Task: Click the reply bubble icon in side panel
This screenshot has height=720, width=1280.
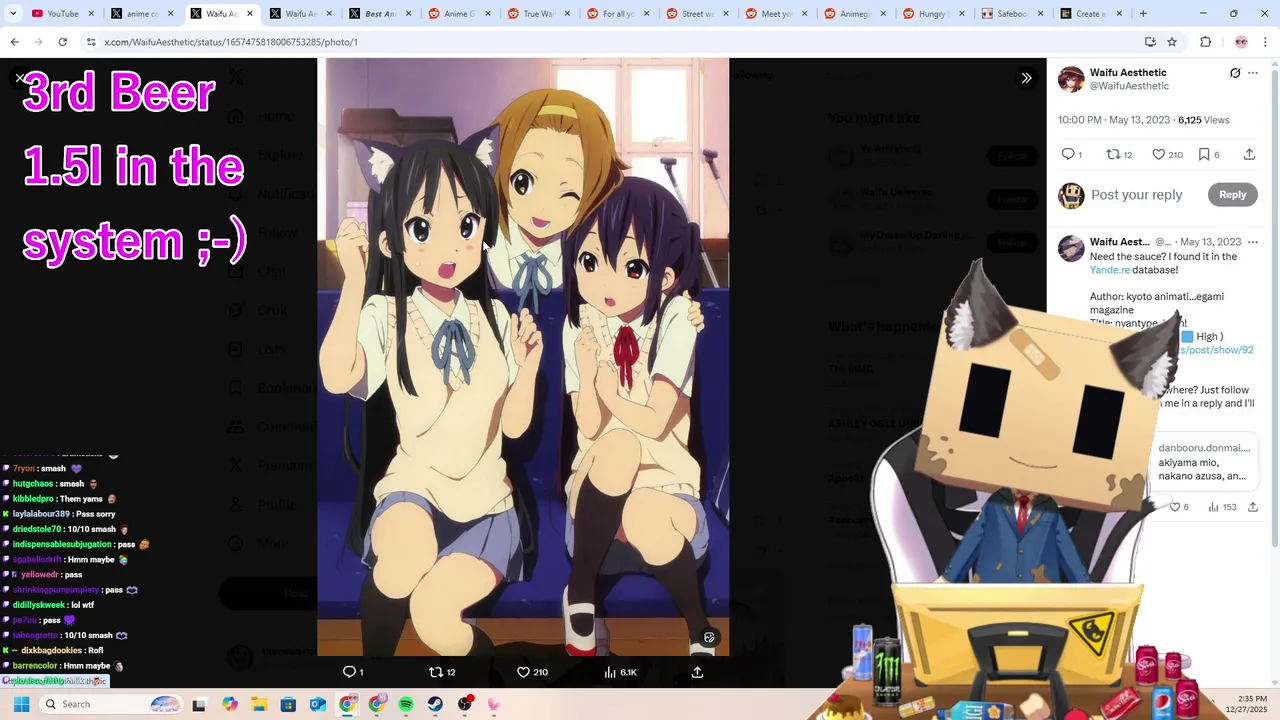Action: 1068,154
